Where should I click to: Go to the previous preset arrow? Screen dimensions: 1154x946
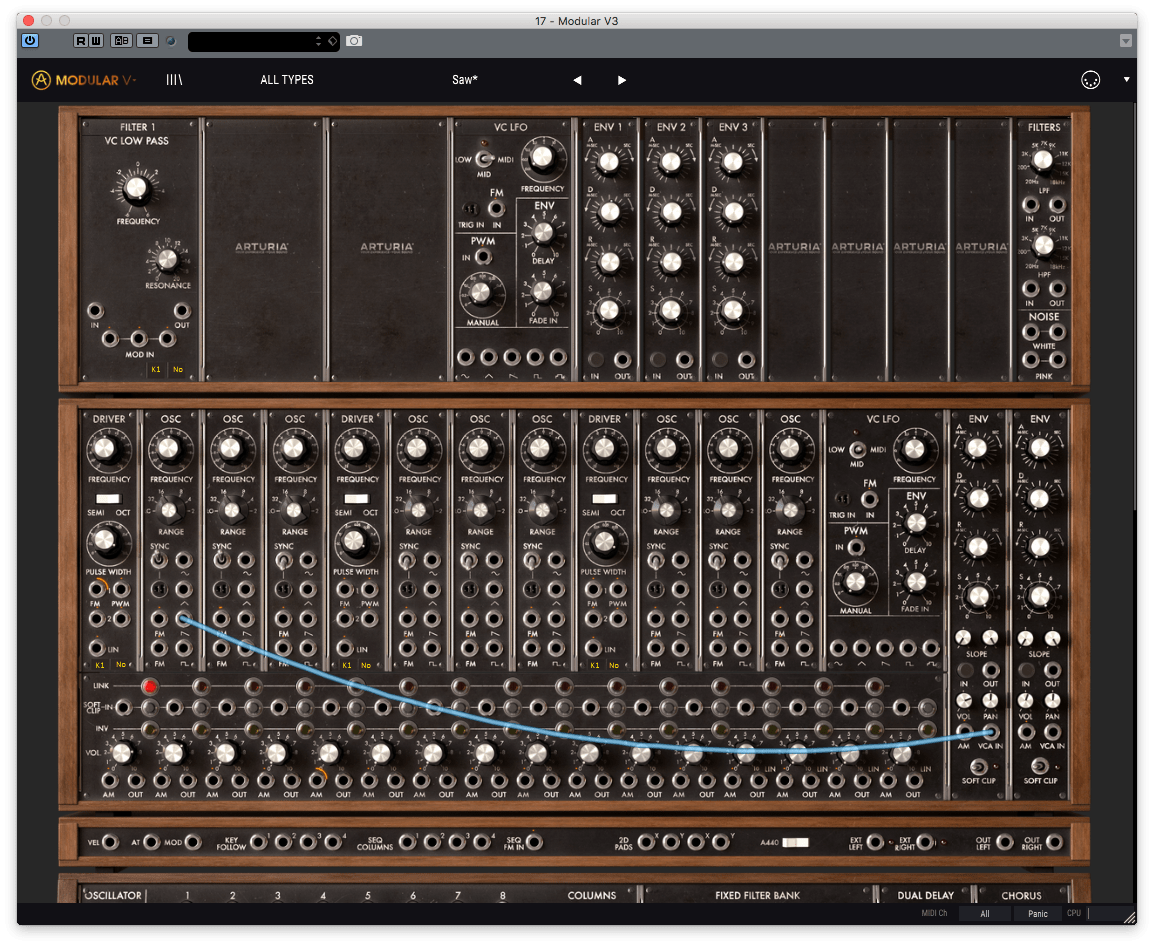click(577, 80)
